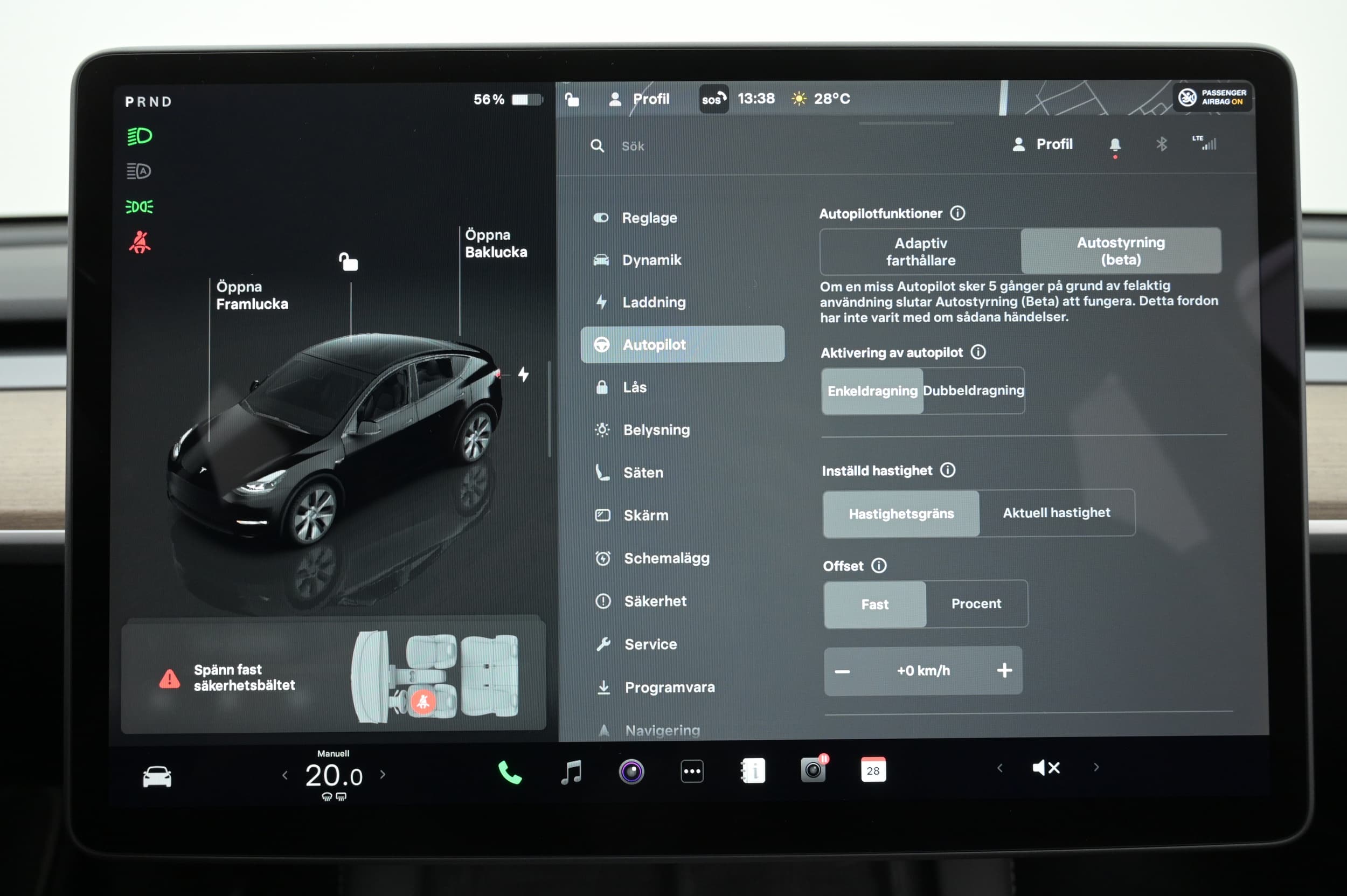
Task: Open notifications bell icon
Action: point(1115,145)
